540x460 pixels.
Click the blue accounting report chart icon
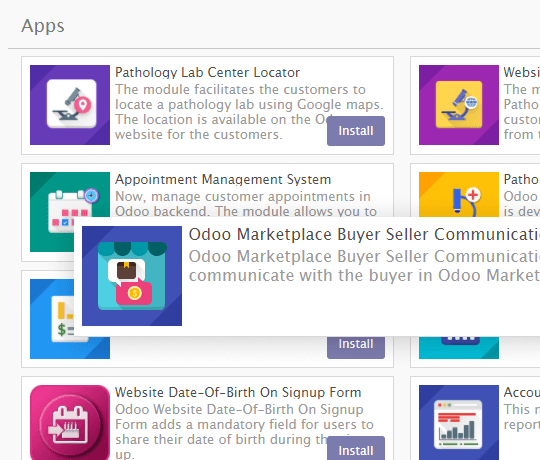[x=459, y=422]
